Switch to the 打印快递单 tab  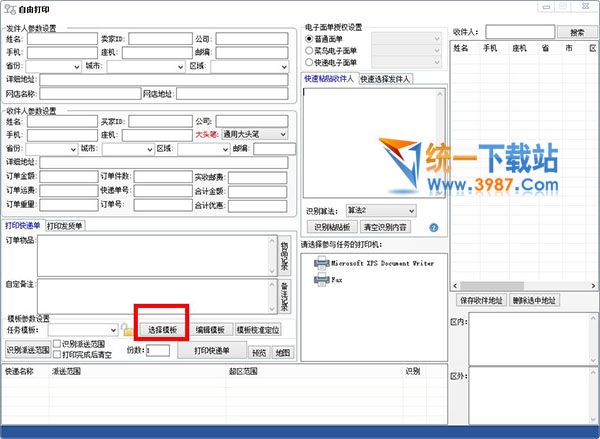point(23,225)
